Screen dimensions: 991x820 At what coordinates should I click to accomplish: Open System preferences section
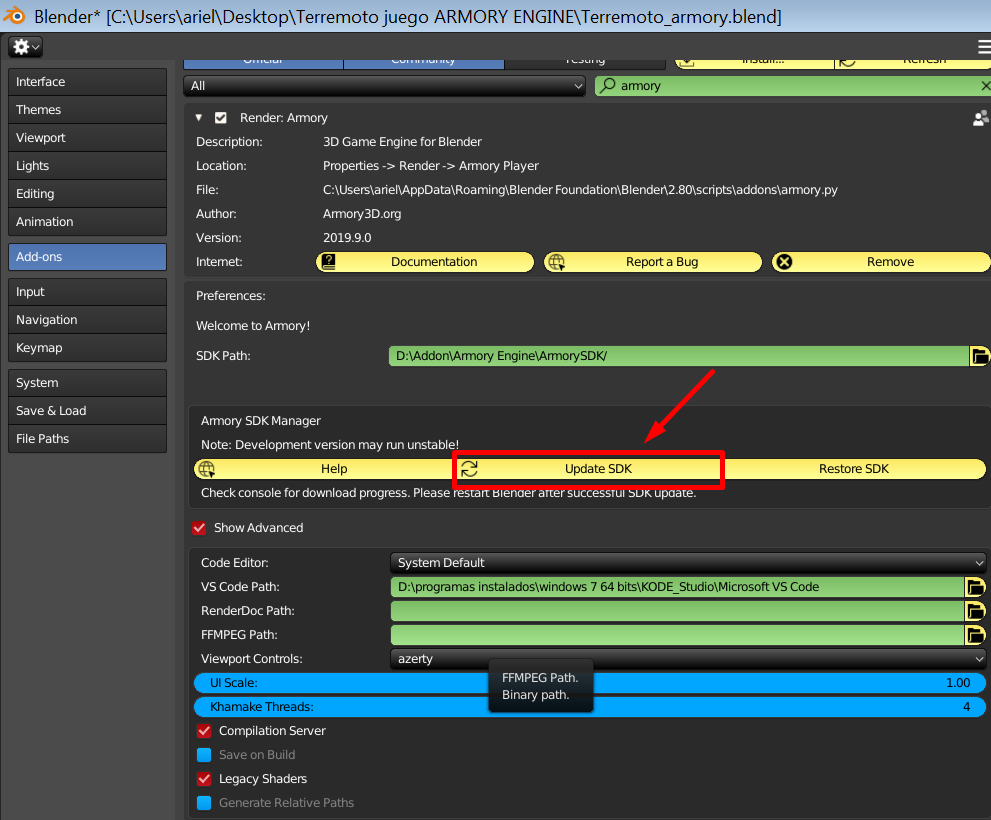point(87,382)
